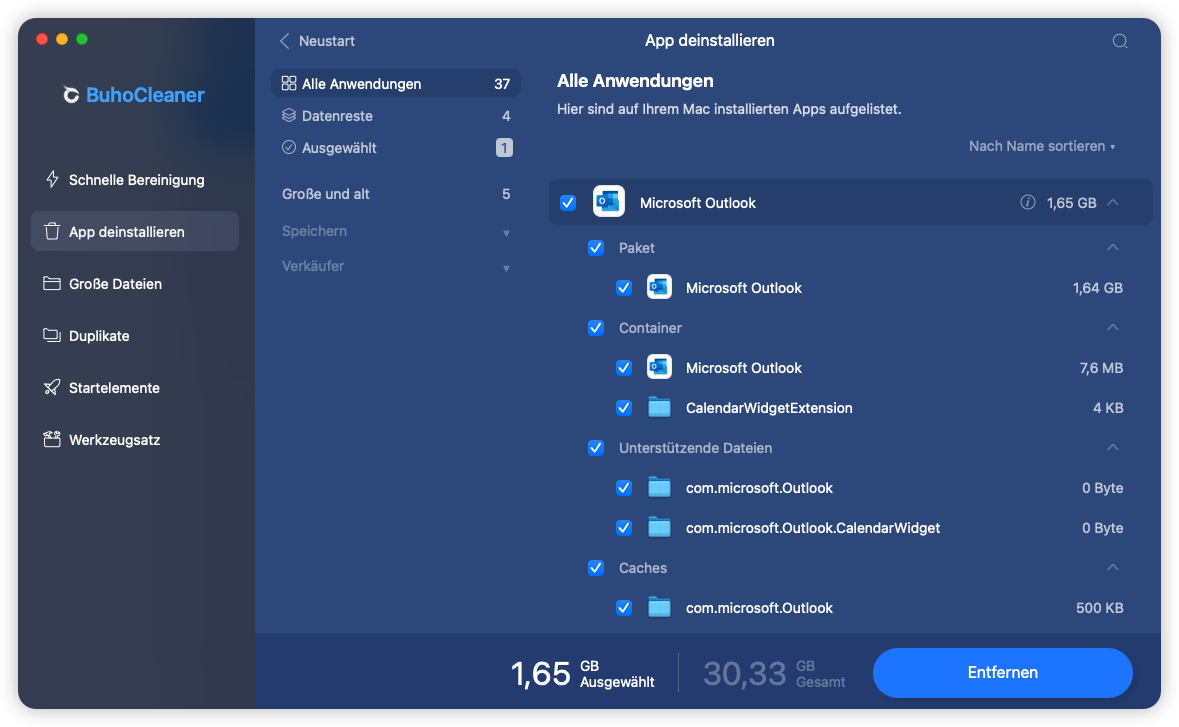
Task: Open Startelemente section
Action: coord(135,387)
